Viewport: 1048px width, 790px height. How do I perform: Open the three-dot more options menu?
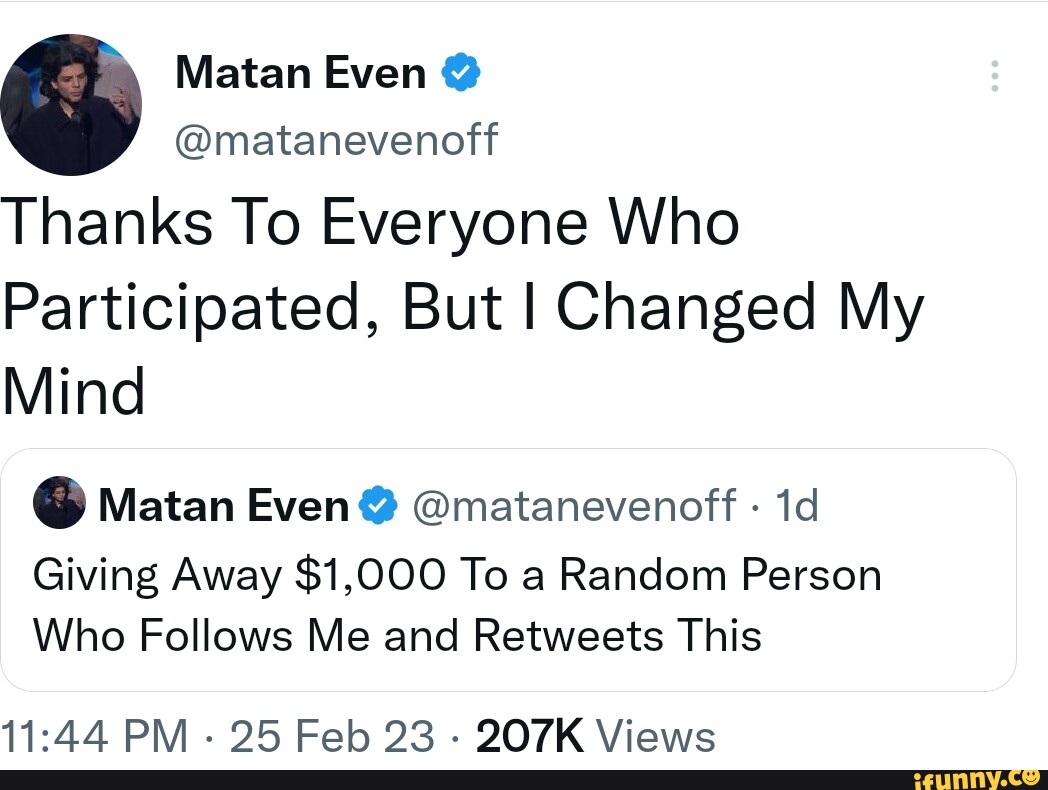click(x=995, y=75)
